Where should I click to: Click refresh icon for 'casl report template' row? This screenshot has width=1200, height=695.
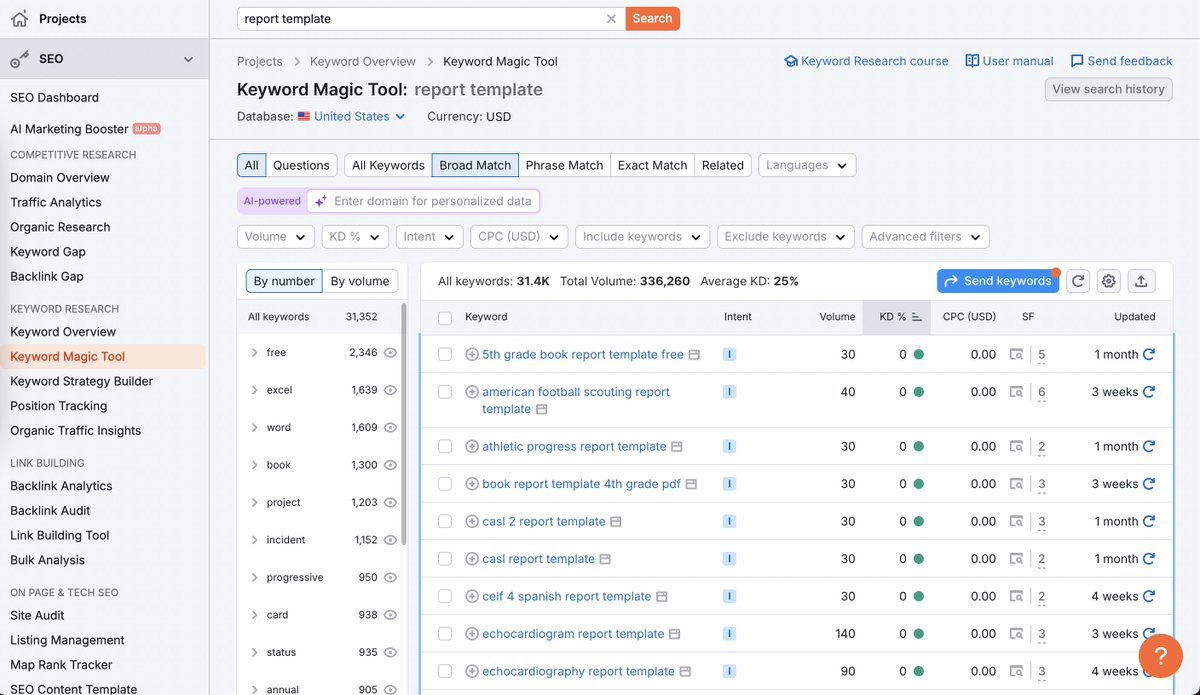(x=1149, y=558)
